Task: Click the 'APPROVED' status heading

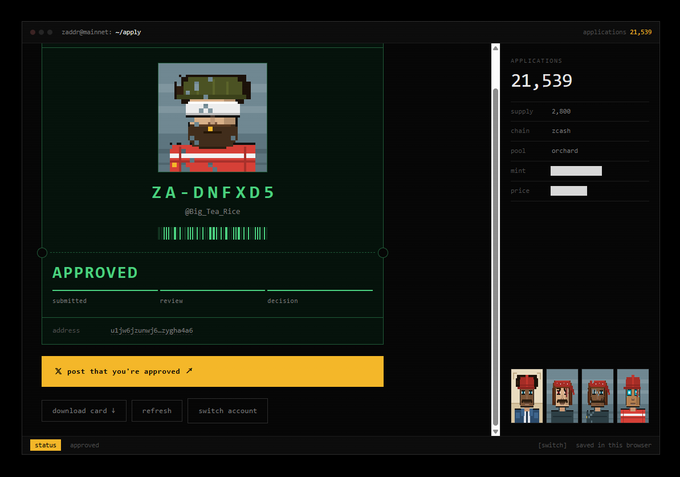Action: coord(95,273)
